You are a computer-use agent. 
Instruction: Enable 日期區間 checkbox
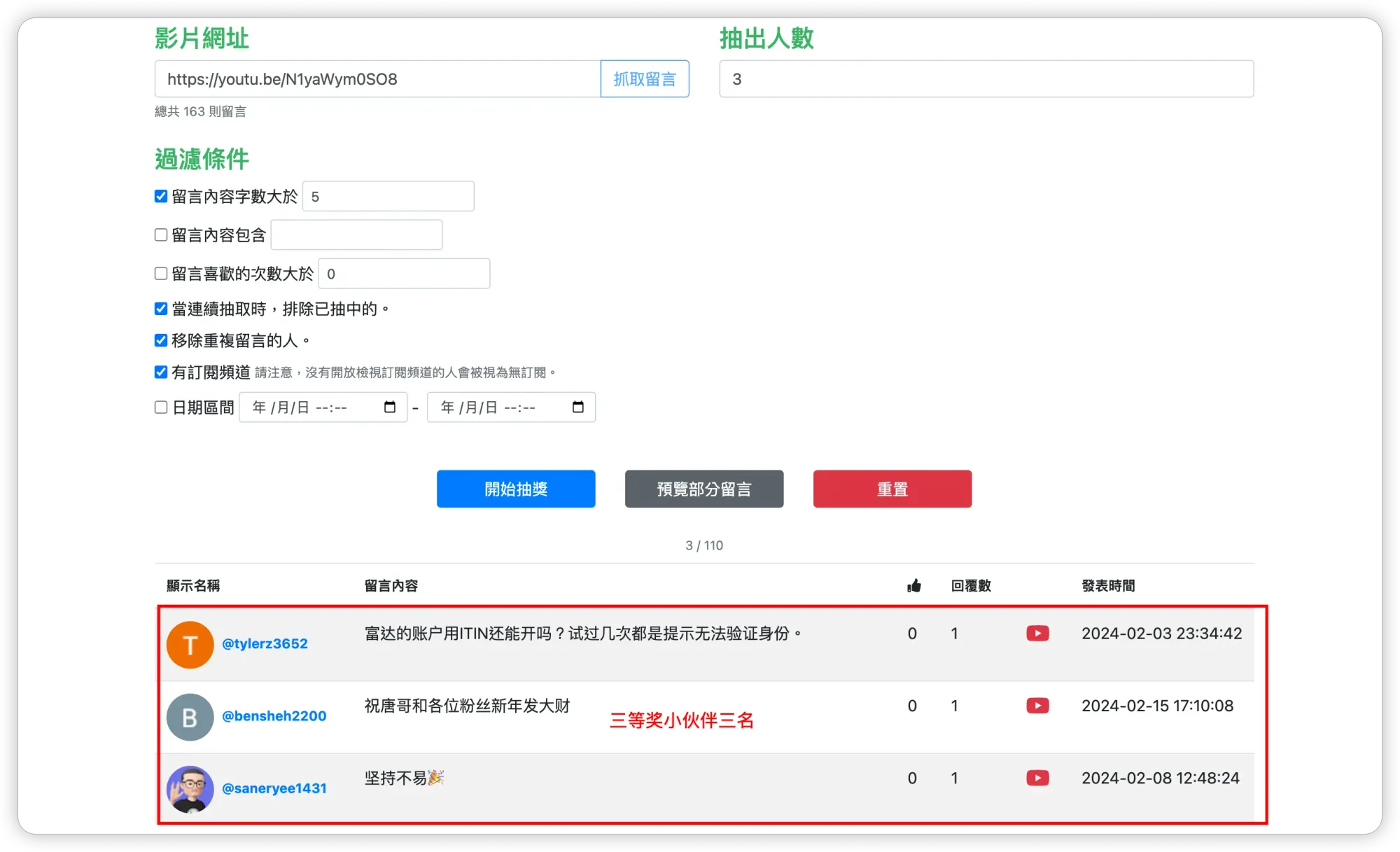(x=161, y=407)
